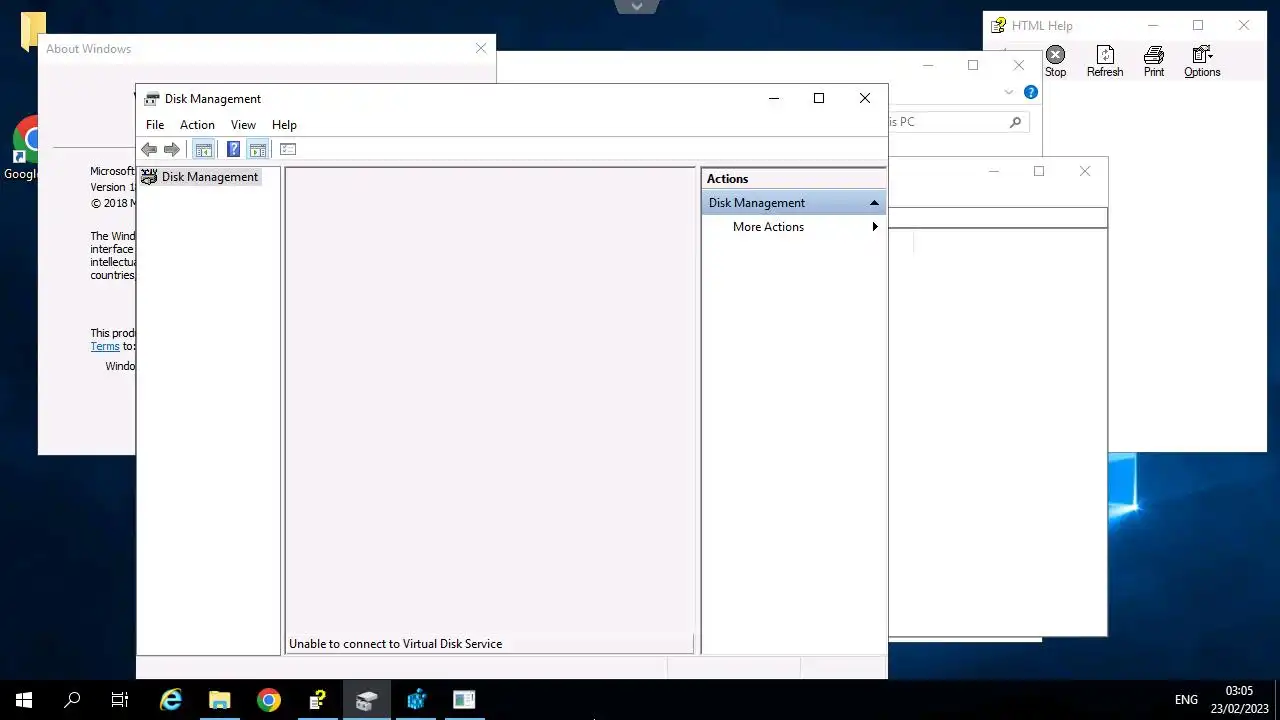
Task: Maximize the Disk Management window
Action: click(x=819, y=98)
